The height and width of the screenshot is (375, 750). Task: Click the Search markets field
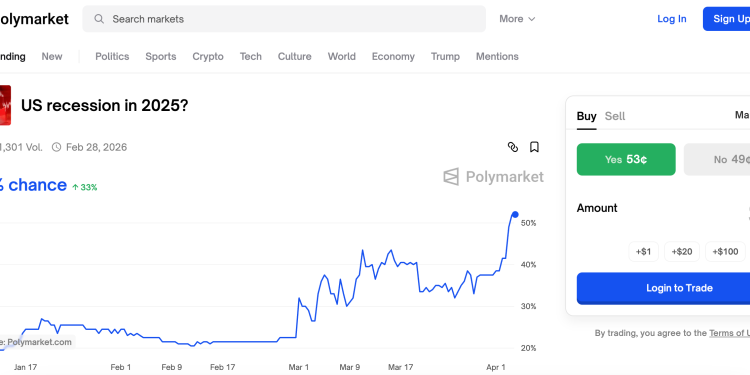pyautogui.click(x=284, y=19)
